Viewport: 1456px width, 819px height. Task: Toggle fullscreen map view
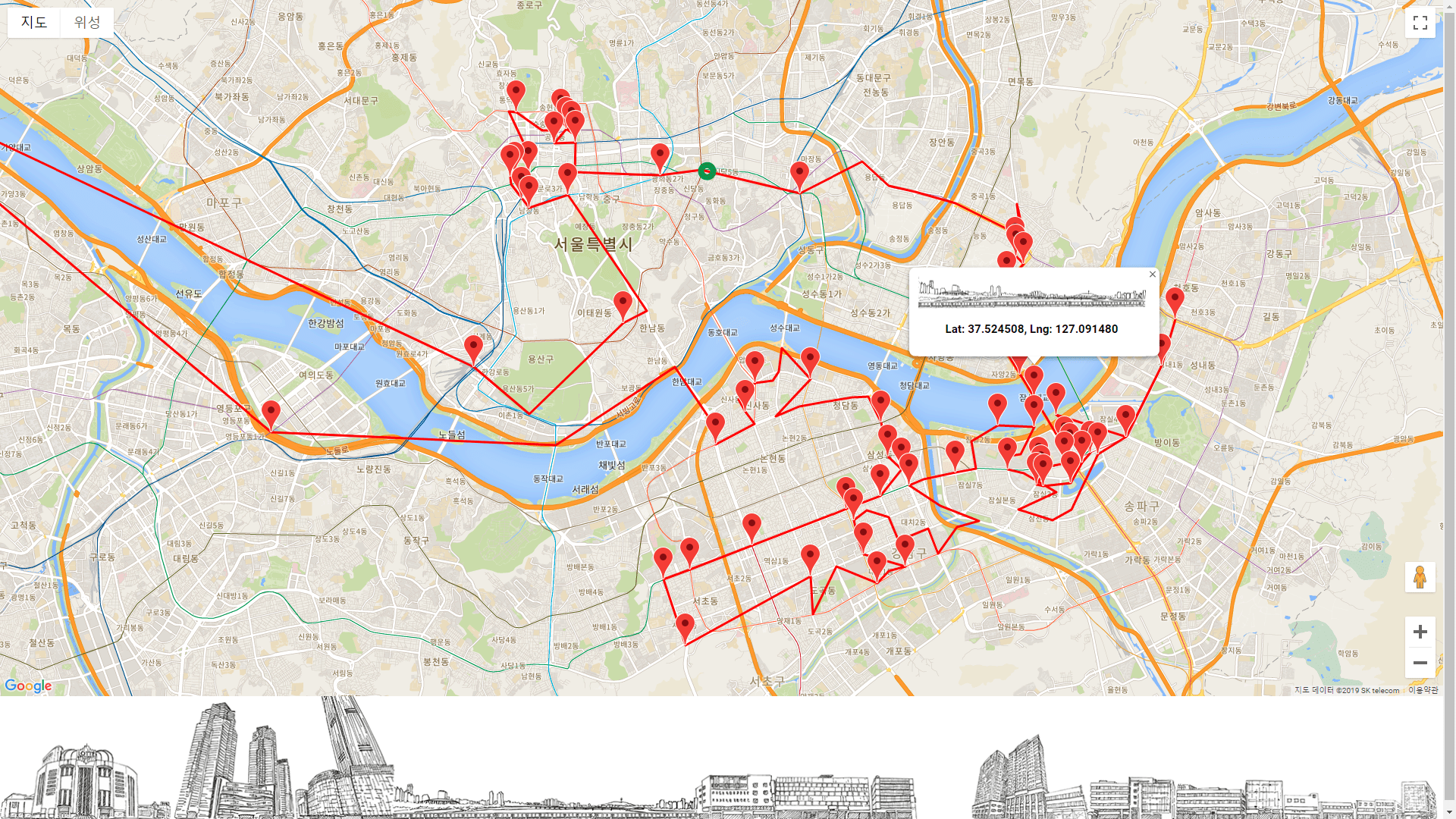1420,23
